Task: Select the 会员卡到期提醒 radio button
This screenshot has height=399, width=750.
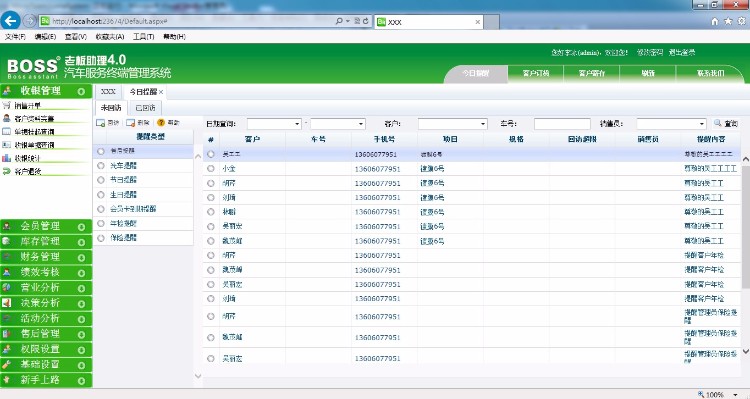Action: pyautogui.click(x=100, y=209)
